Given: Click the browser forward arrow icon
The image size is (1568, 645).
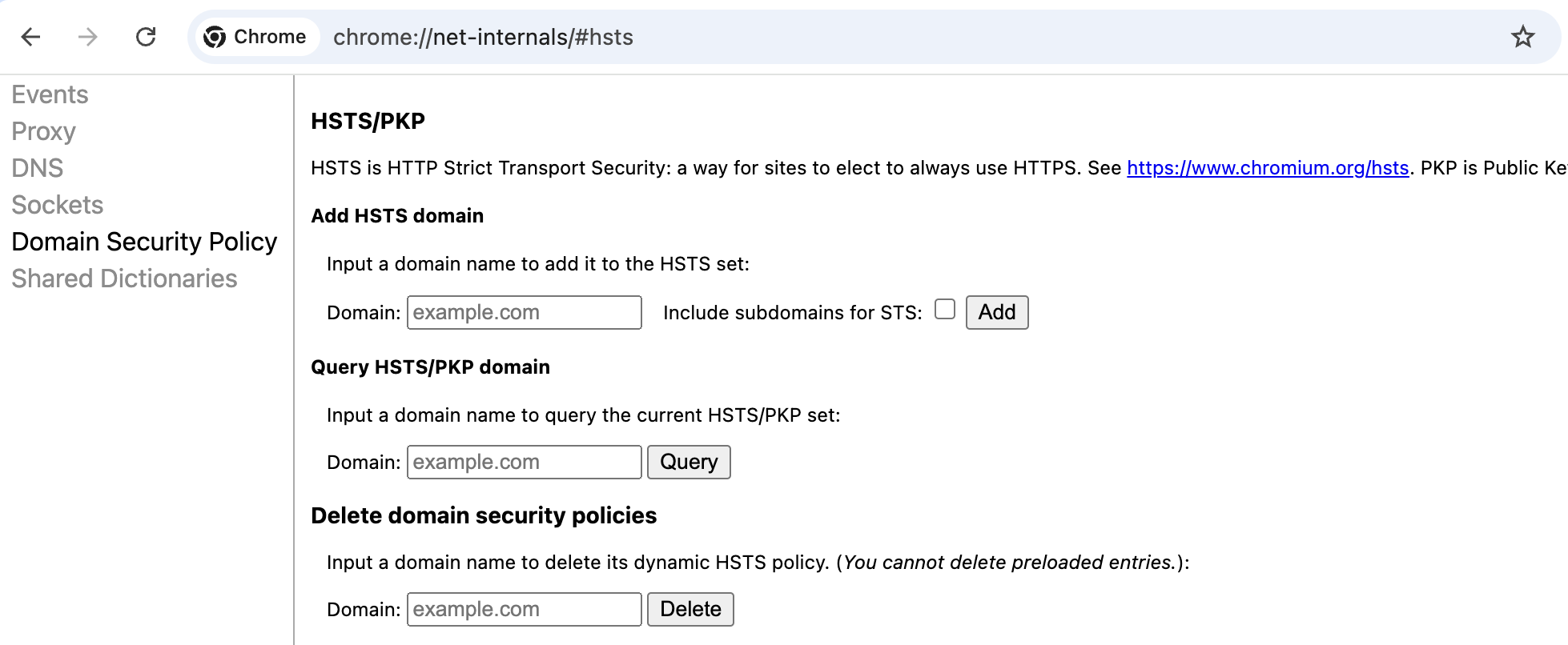Looking at the screenshot, I should [x=88, y=37].
